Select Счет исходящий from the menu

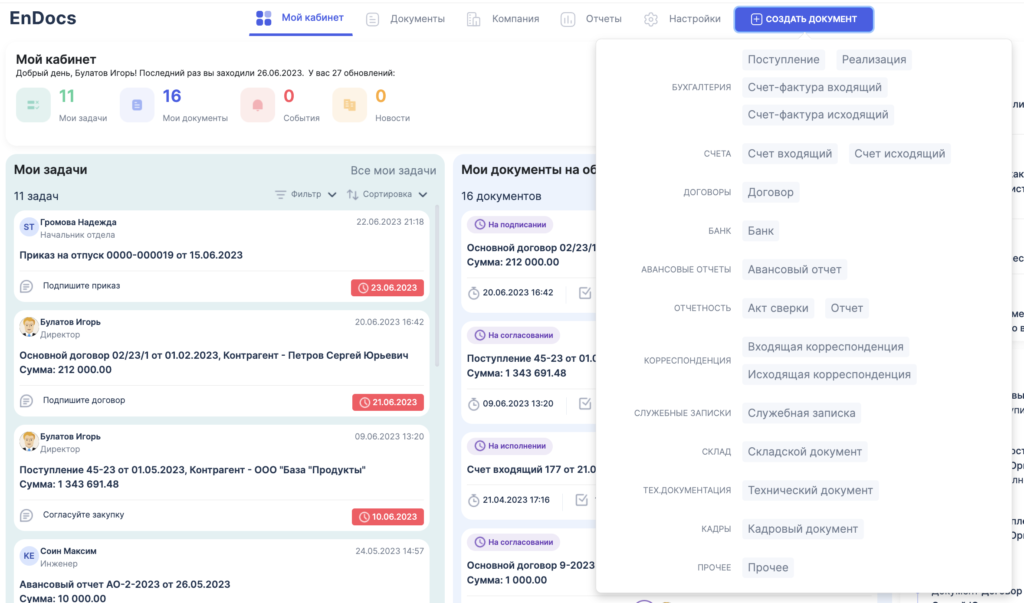click(899, 154)
